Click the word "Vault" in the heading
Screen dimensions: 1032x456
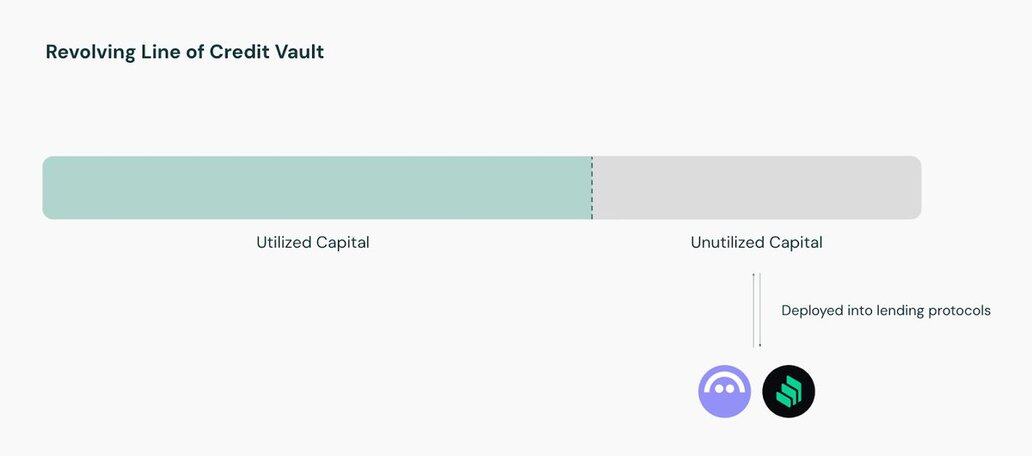click(299, 53)
